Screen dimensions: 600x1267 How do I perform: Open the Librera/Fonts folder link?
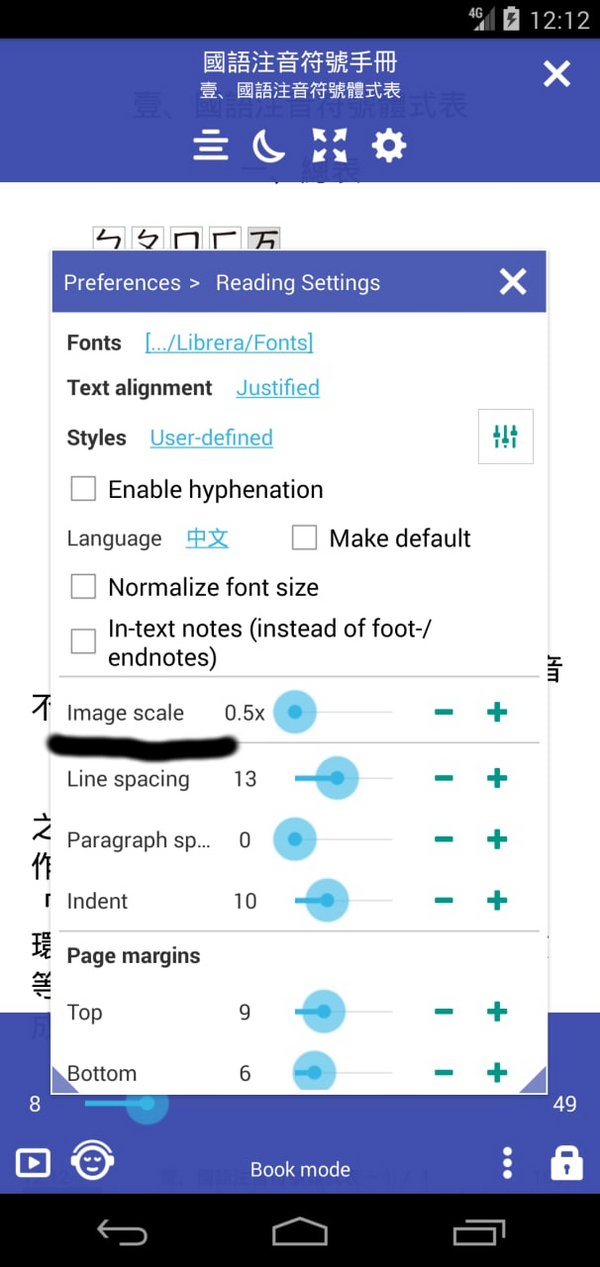pos(229,343)
